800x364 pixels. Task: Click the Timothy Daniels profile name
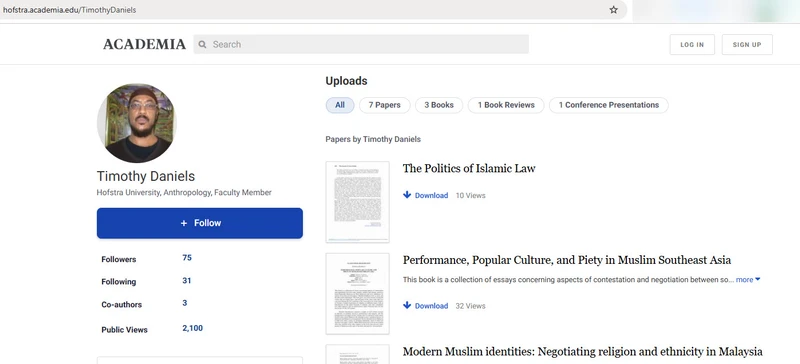[x=146, y=176]
